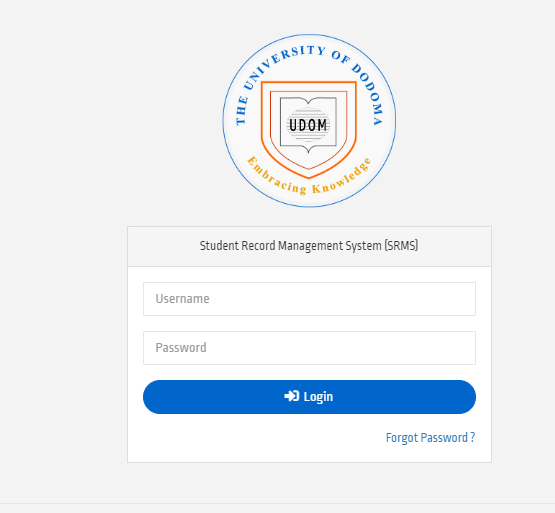Click the Student Record Management System (SRMS) heading
This screenshot has width=555, height=513.
pyautogui.click(x=309, y=246)
